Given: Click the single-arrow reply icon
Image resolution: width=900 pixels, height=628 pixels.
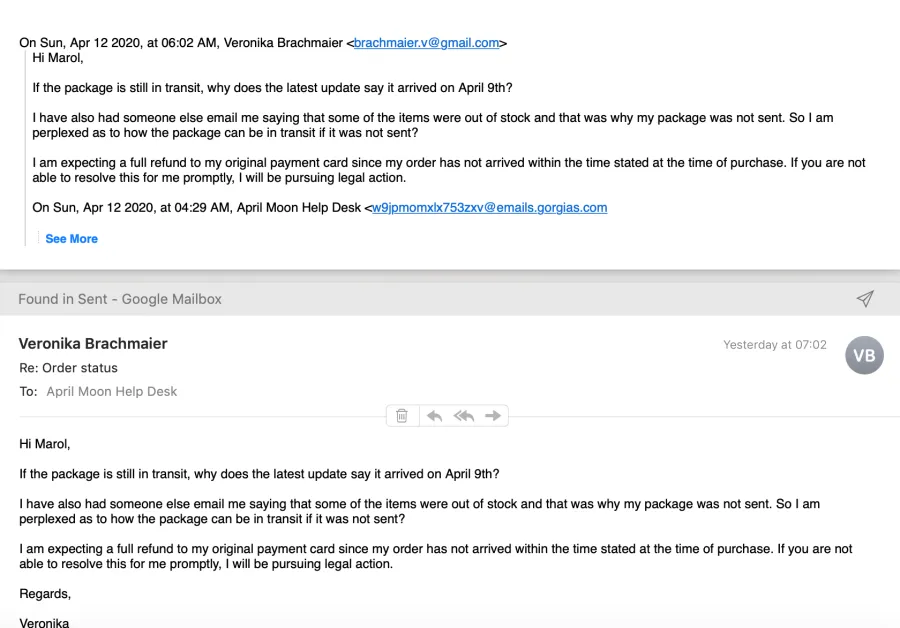Looking at the screenshot, I should click(x=435, y=416).
